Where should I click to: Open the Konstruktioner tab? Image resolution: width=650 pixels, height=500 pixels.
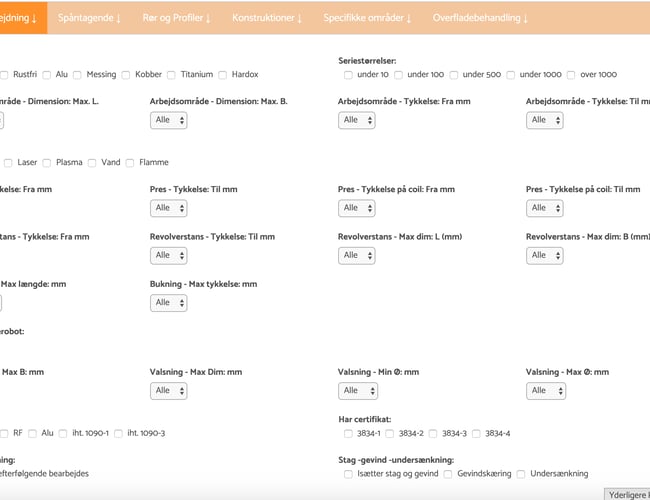[x=266, y=18]
